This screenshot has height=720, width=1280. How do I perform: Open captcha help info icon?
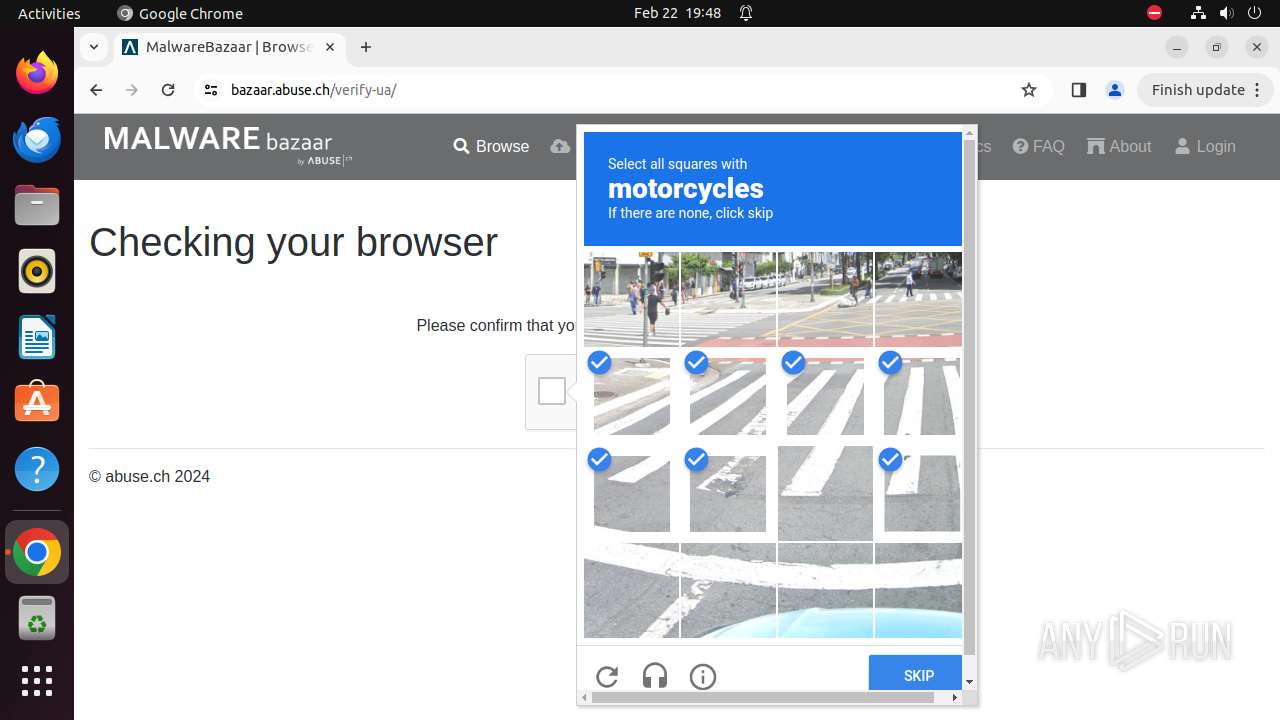[x=703, y=677]
